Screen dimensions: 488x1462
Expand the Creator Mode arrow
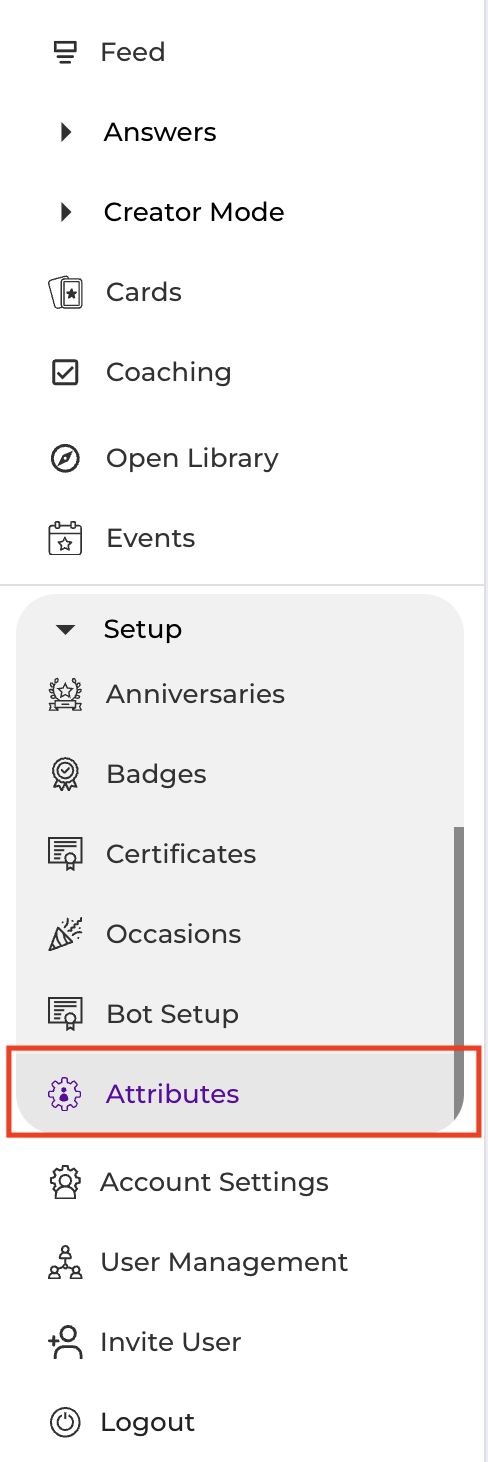coord(66,212)
